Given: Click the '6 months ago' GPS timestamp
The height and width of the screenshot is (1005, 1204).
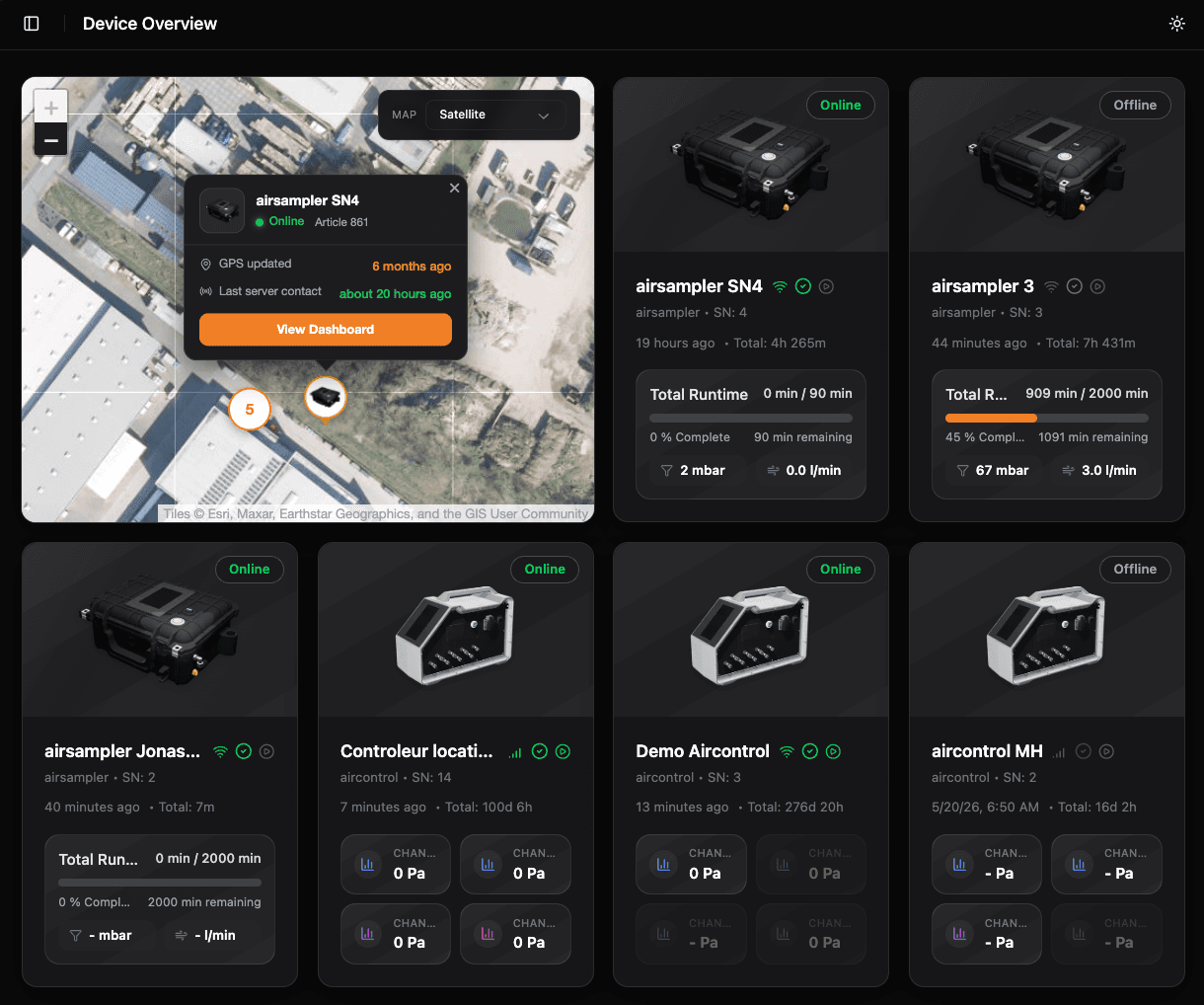Looking at the screenshot, I should click(412, 267).
